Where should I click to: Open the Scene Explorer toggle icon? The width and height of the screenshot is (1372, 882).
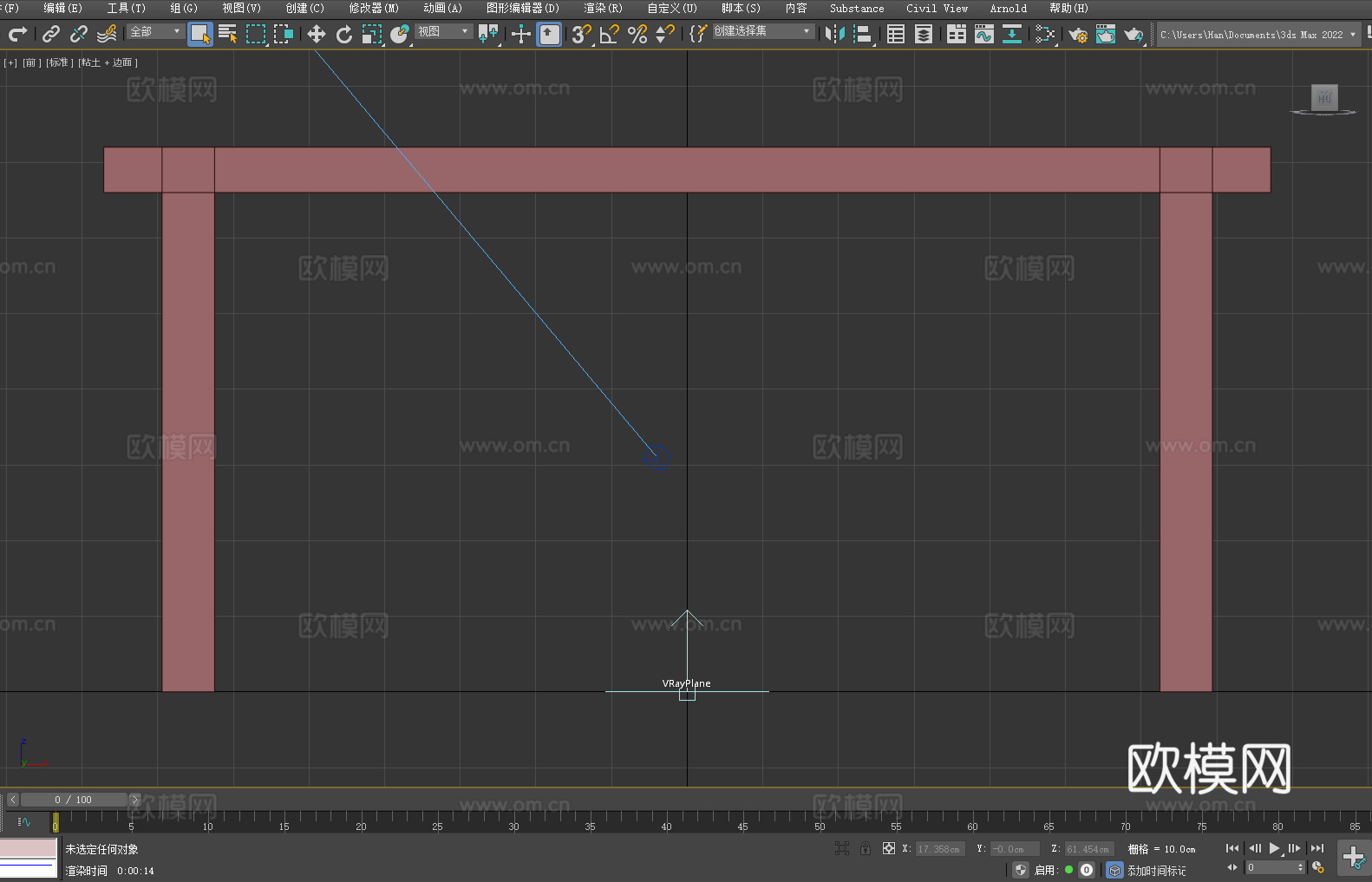click(x=896, y=34)
